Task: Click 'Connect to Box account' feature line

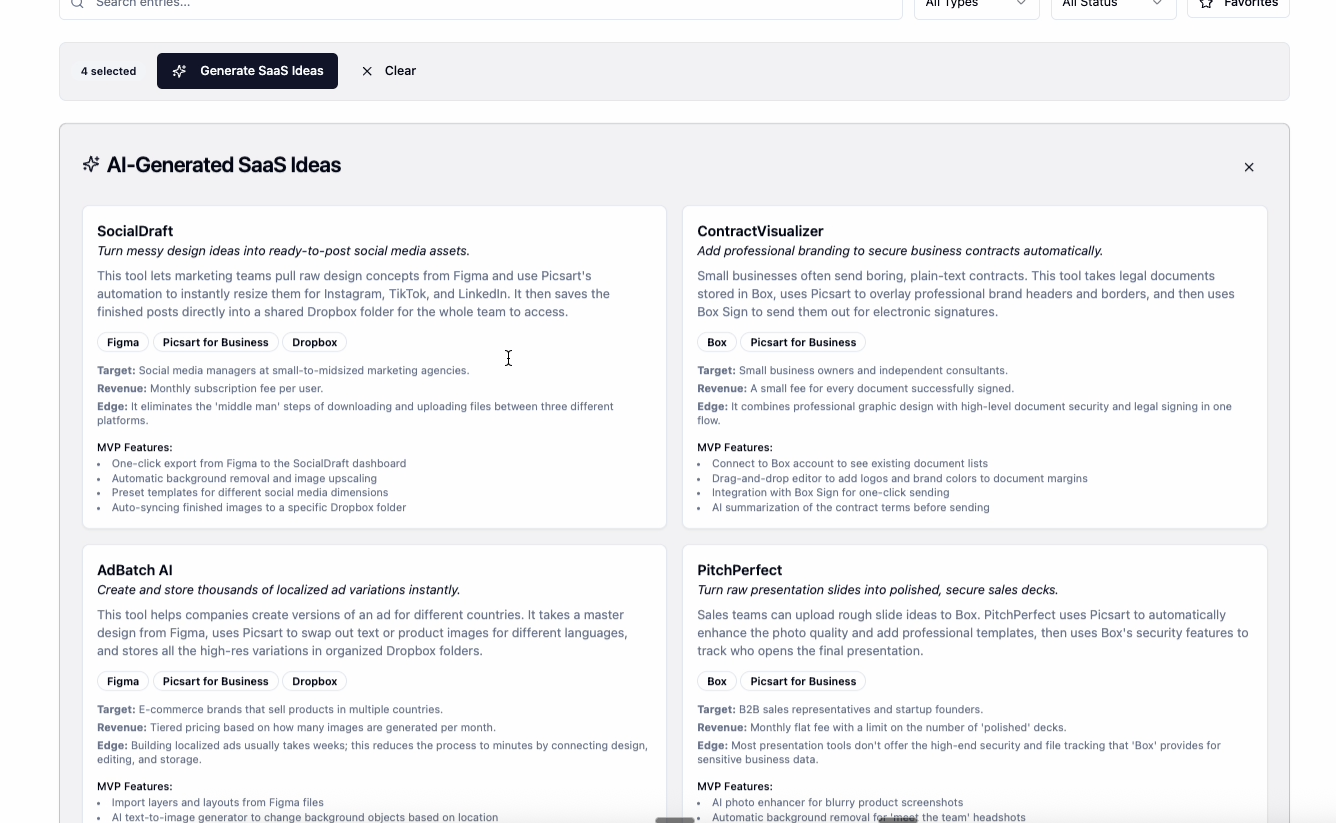Action: (850, 463)
